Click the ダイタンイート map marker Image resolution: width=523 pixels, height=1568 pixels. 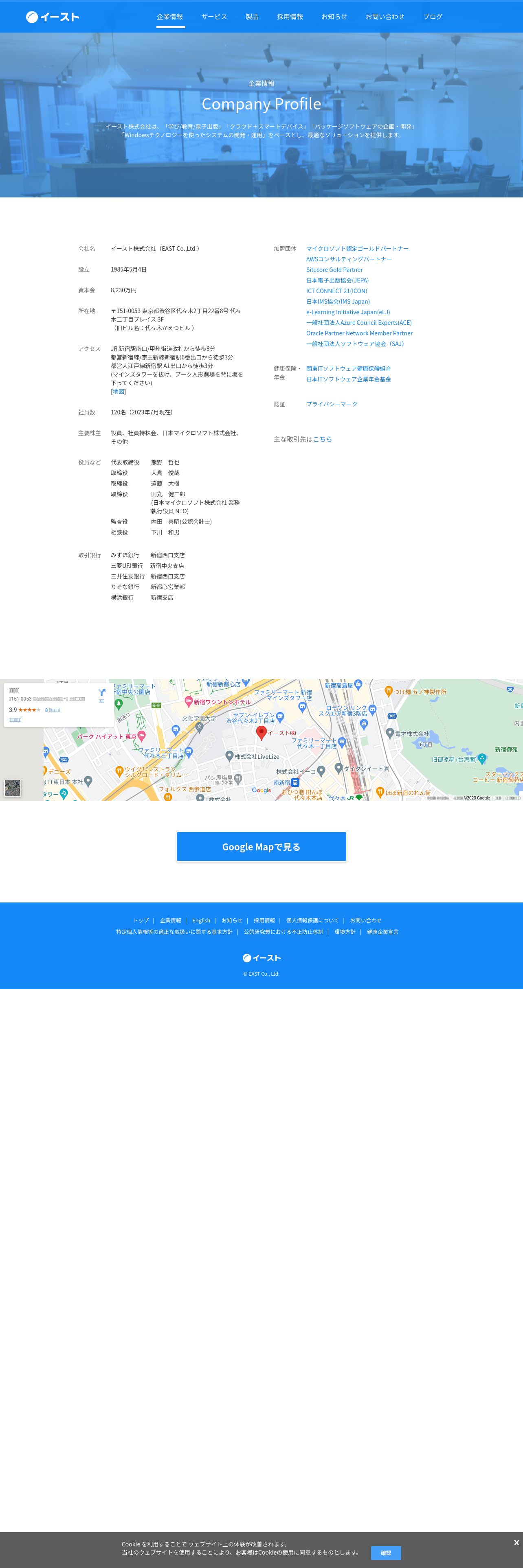tap(338, 768)
